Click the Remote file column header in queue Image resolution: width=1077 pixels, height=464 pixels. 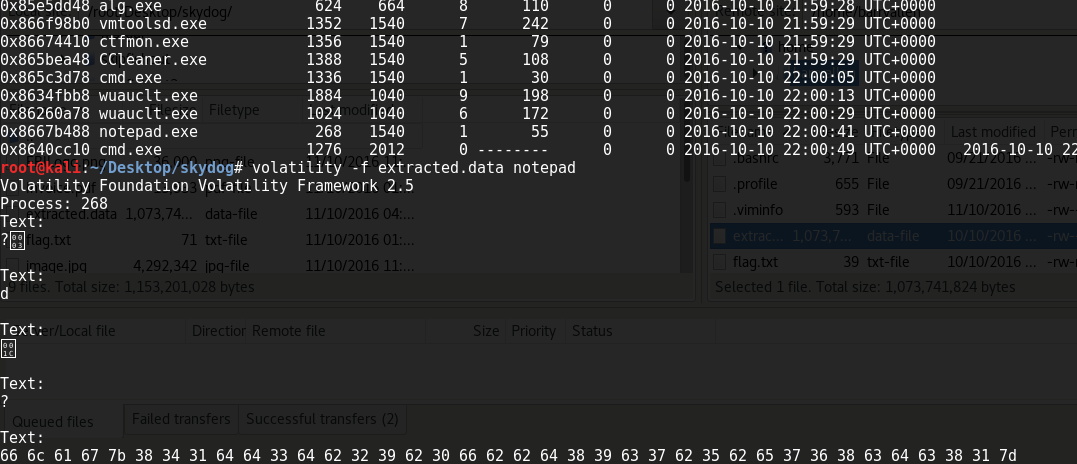pyautogui.click(x=288, y=331)
